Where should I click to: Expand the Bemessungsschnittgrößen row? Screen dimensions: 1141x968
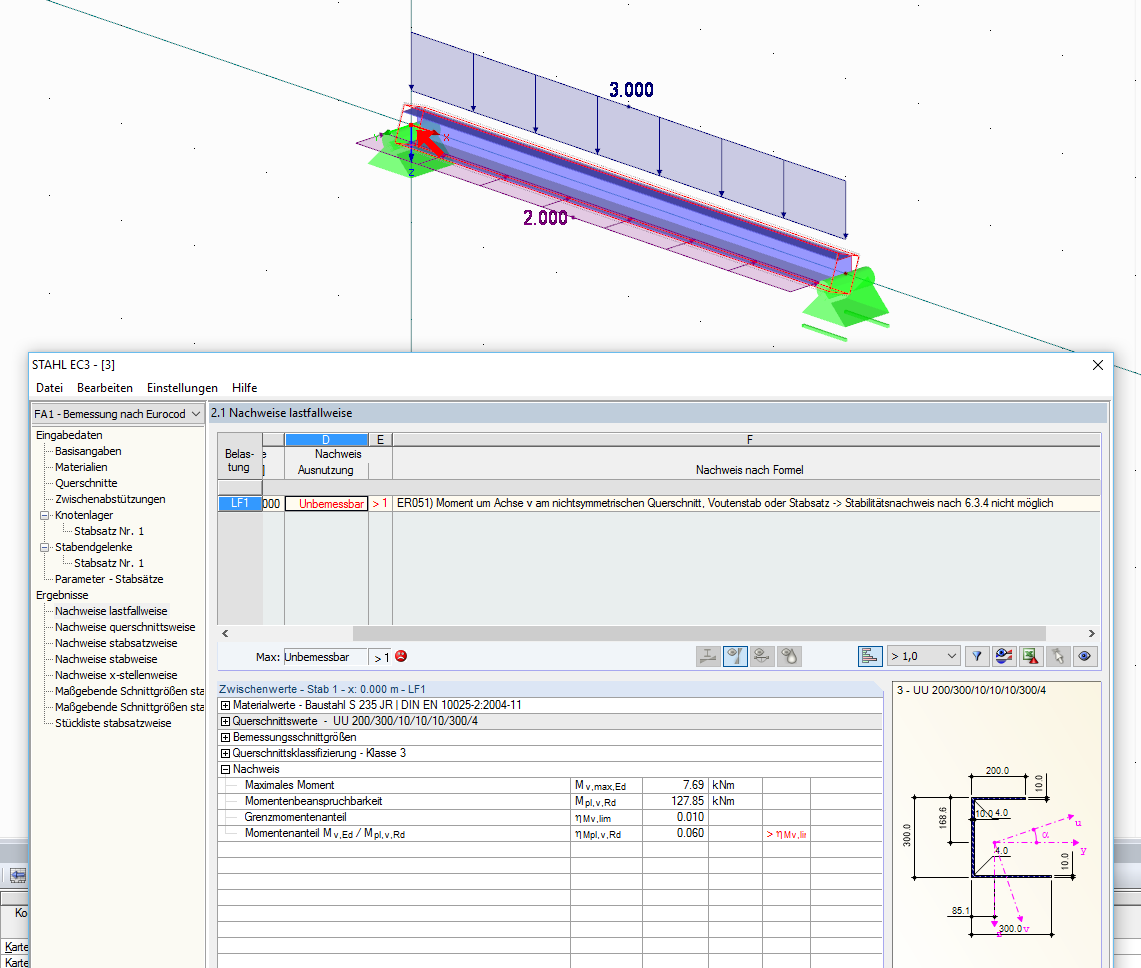pos(226,737)
